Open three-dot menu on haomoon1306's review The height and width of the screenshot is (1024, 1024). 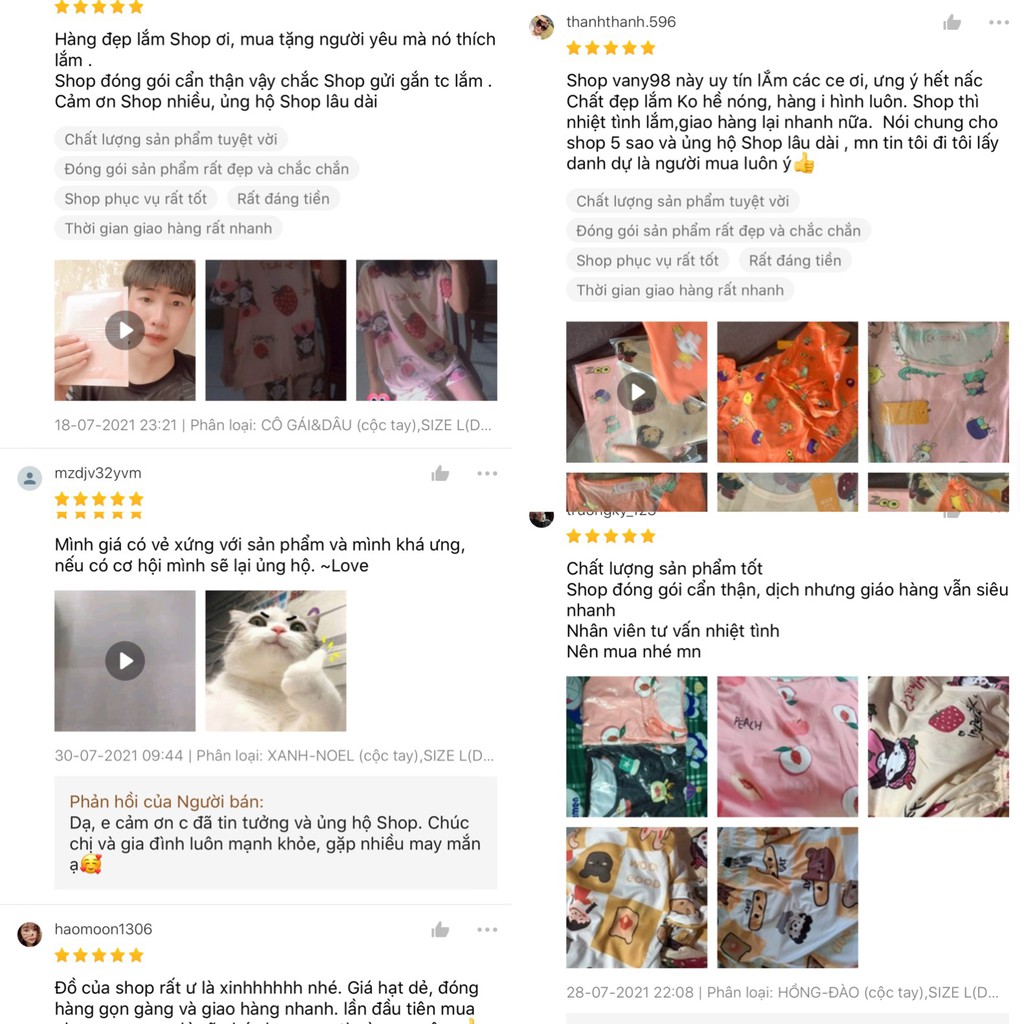(487, 929)
